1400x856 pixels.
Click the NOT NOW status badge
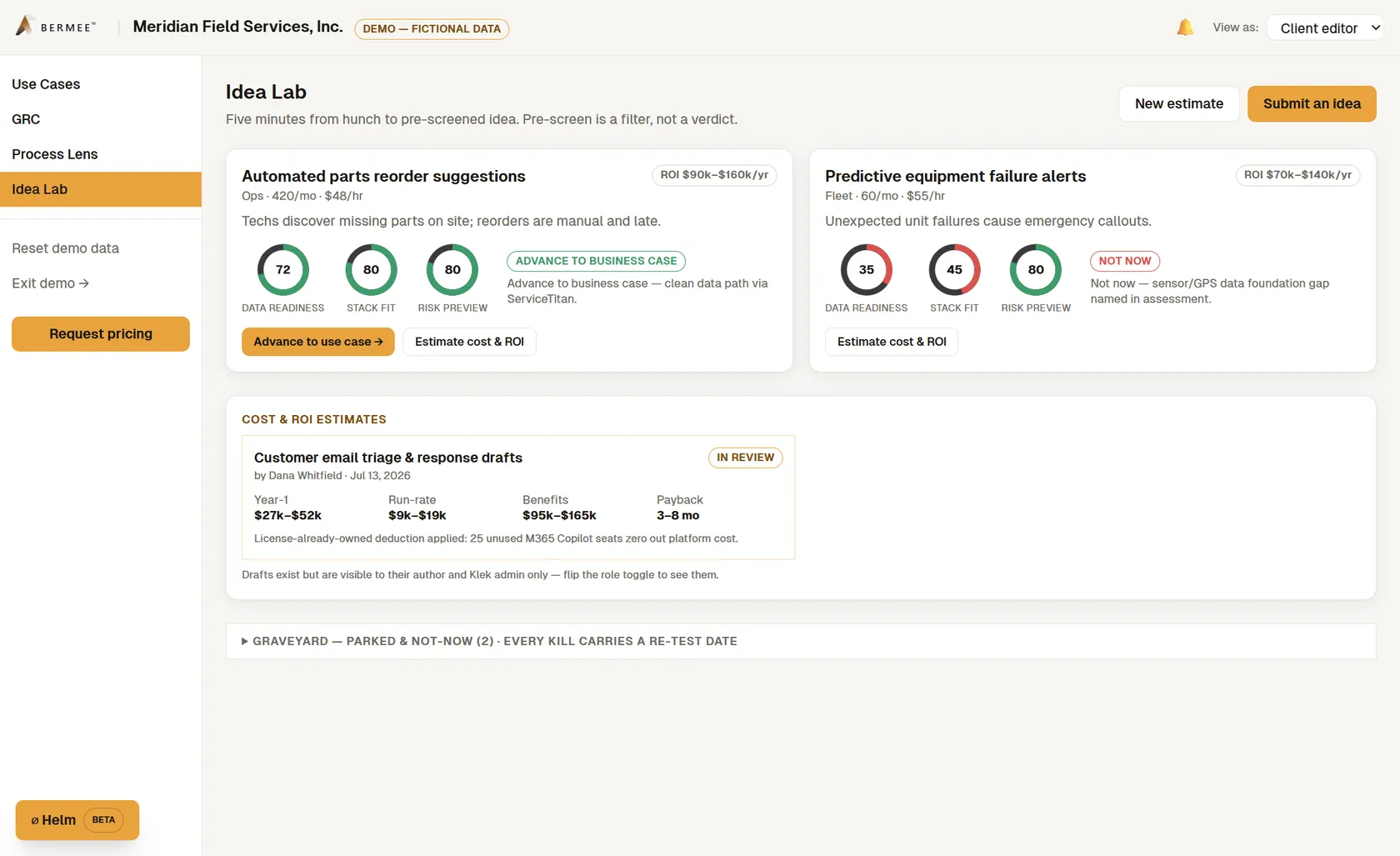(1125, 261)
